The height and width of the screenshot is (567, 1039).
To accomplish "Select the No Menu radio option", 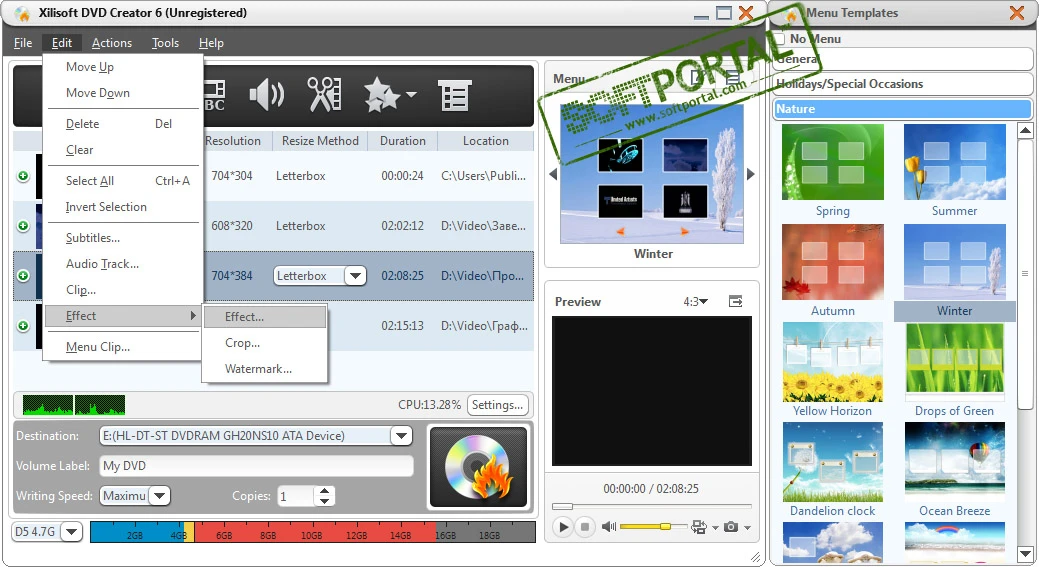I will [781, 39].
